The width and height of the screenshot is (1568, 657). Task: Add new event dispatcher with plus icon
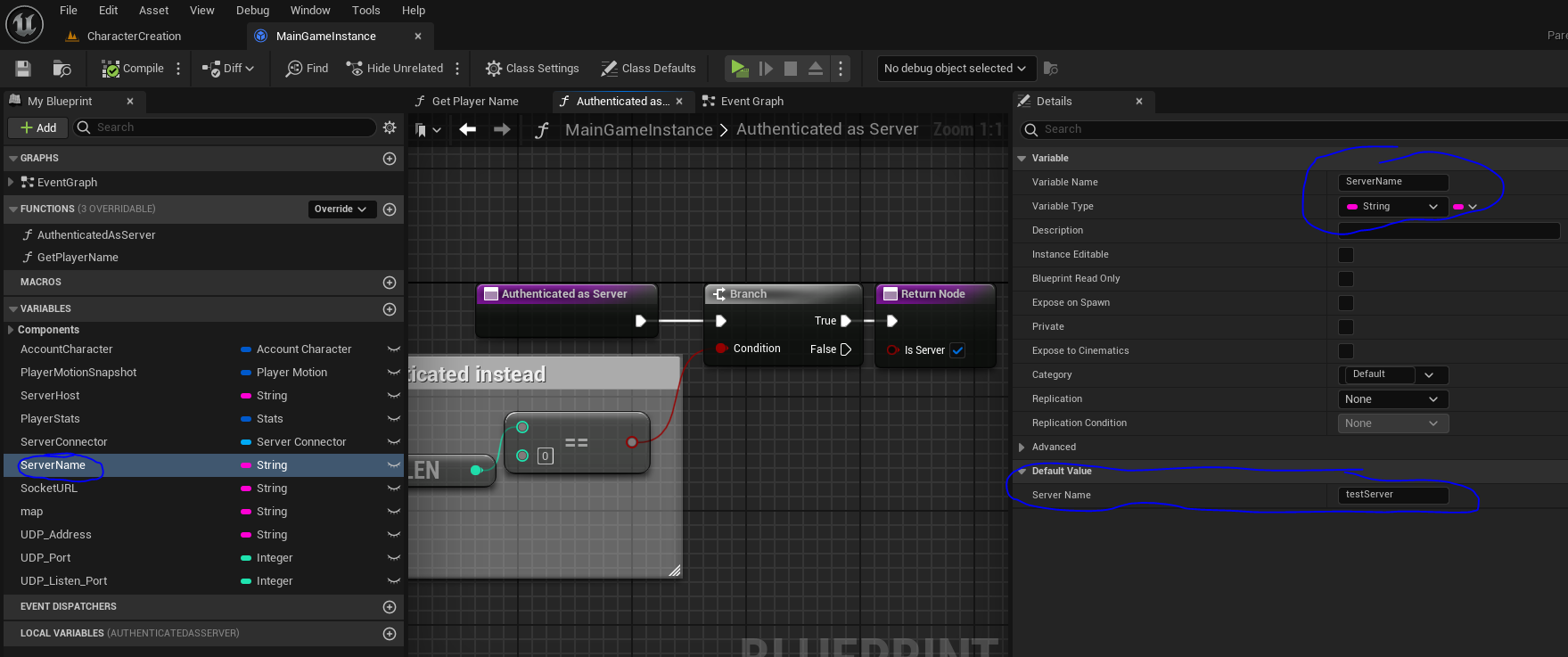[x=390, y=607]
